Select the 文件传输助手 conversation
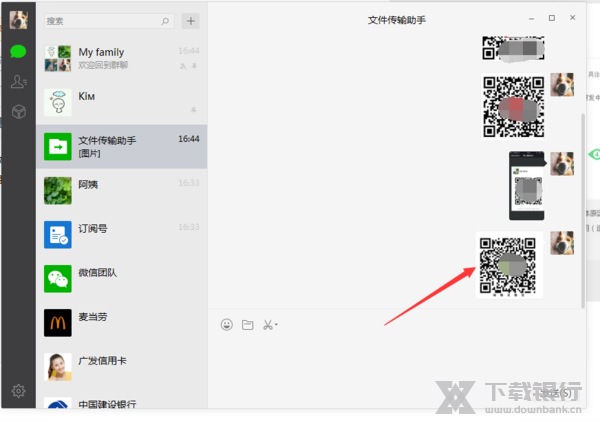This screenshot has width=600, height=422. coord(122,146)
